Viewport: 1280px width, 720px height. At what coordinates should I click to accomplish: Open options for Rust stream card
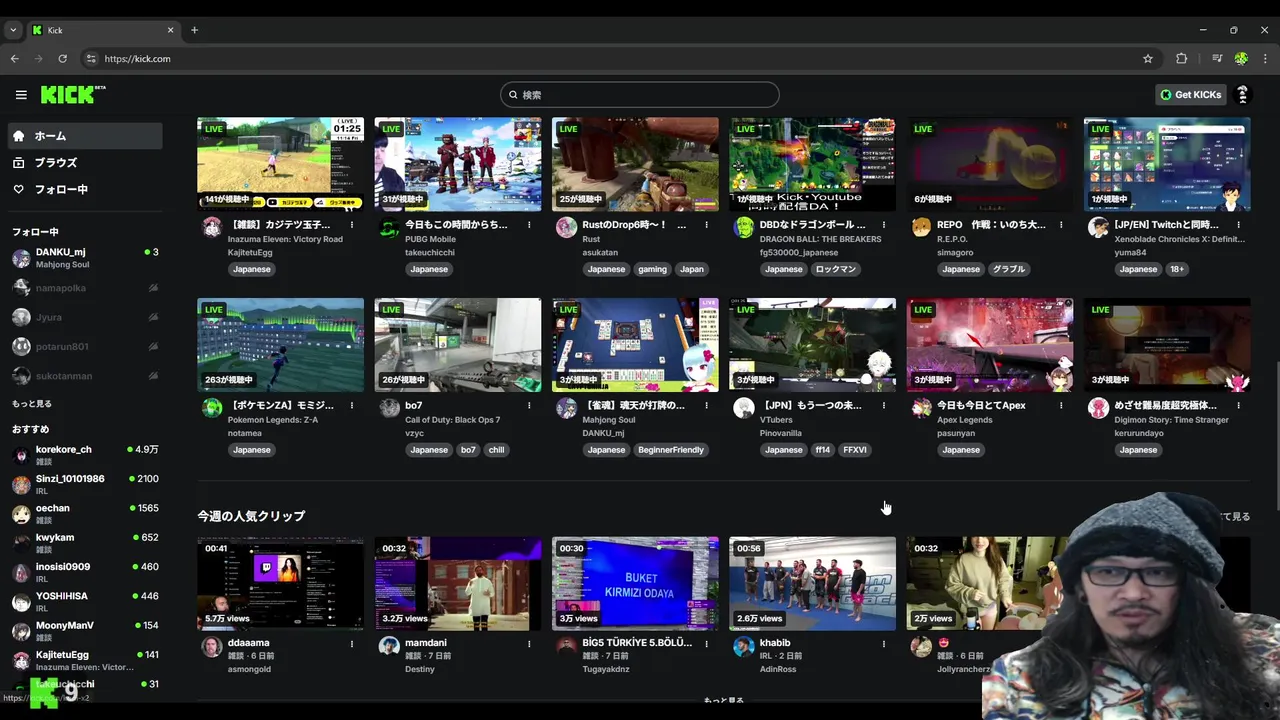point(706,225)
